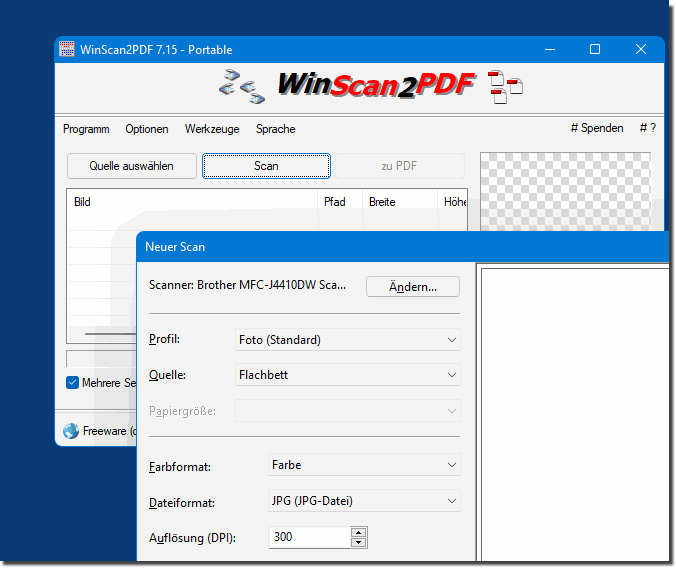The height and width of the screenshot is (568, 676).
Task: Open the Optionen menu
Action: (147, 129)
